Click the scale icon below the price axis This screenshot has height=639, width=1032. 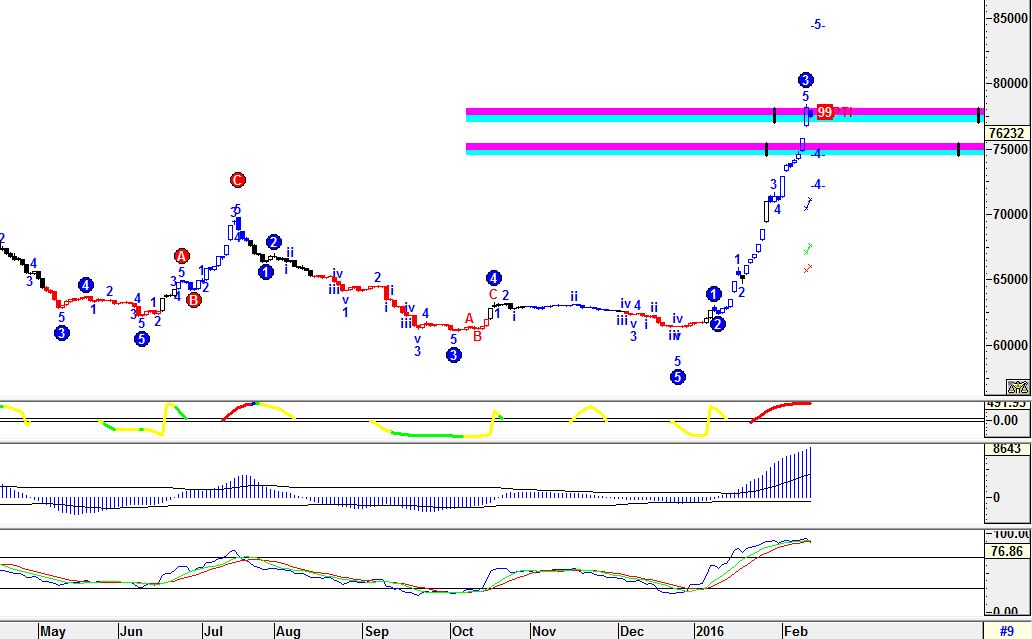1017,387
